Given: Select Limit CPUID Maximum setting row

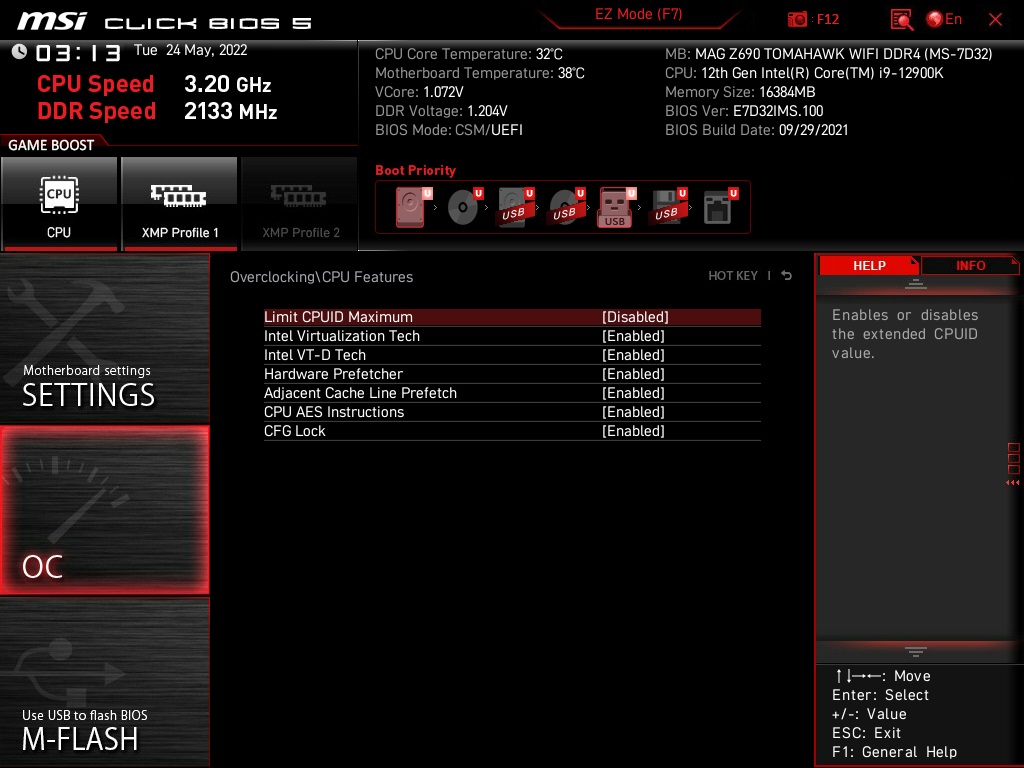Looking at the screenshot, I should [x=512, y=317].
